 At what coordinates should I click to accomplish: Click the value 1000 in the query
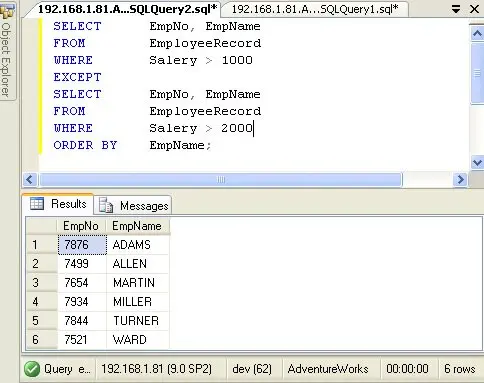(237, 60)
